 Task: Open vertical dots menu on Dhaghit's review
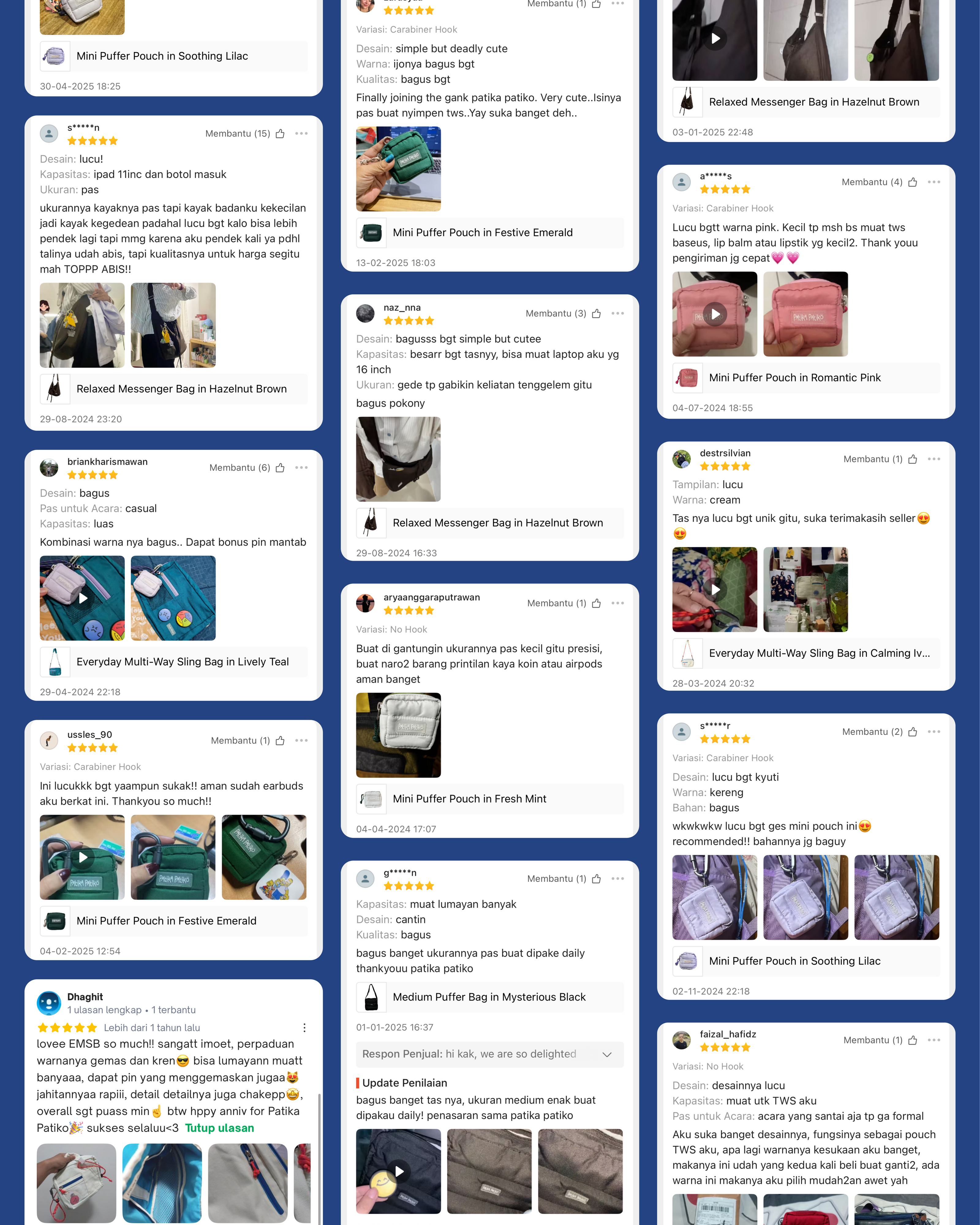pos(304,1028)
